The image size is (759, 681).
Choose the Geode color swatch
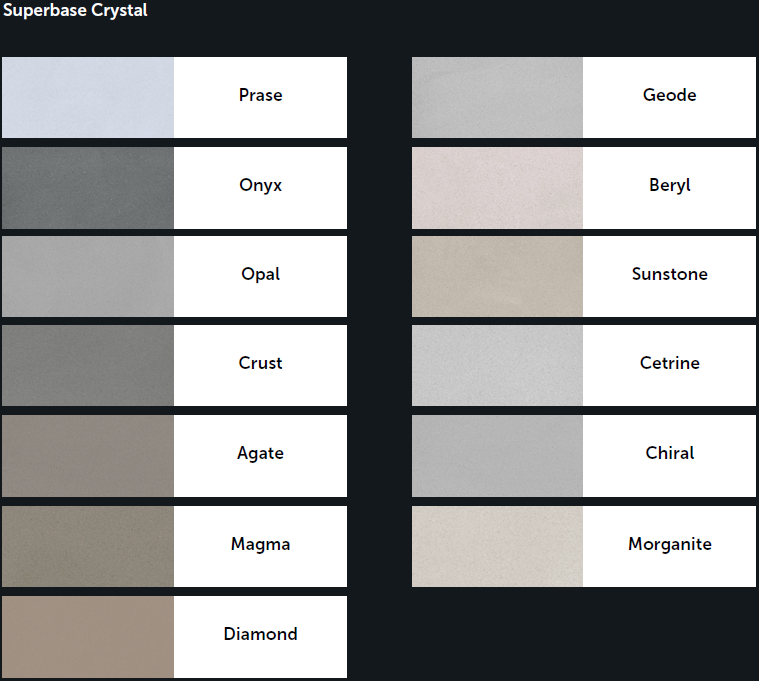pos(497,97)
